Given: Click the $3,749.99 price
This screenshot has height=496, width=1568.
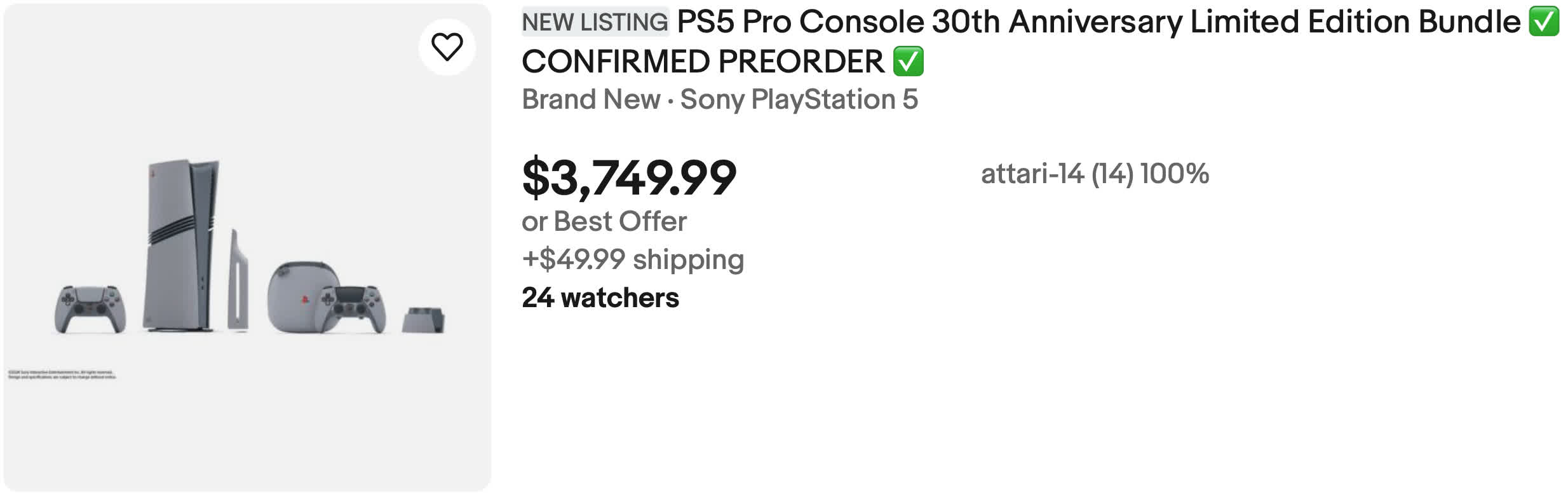Looking at the screenshot, I should coord(629,177).
